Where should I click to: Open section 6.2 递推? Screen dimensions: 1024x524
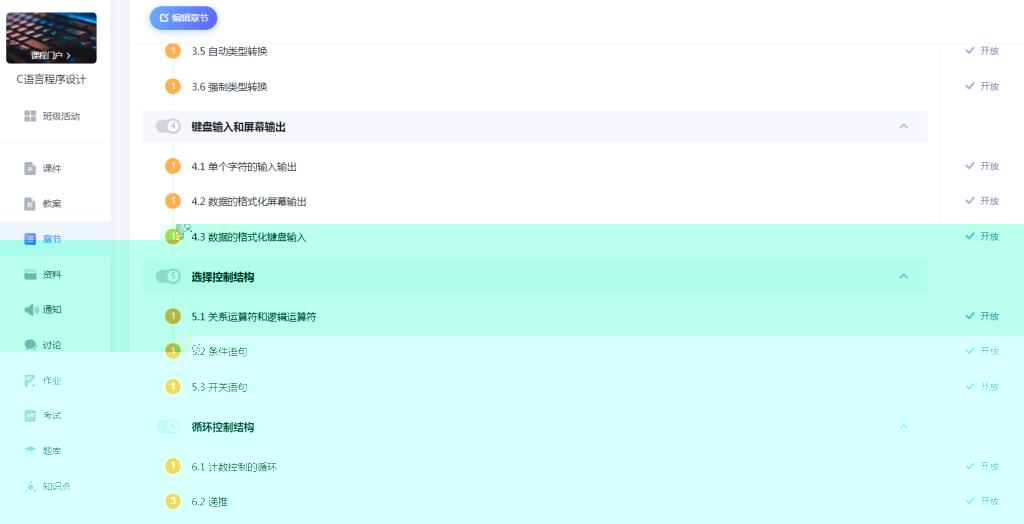coord(210,502)
